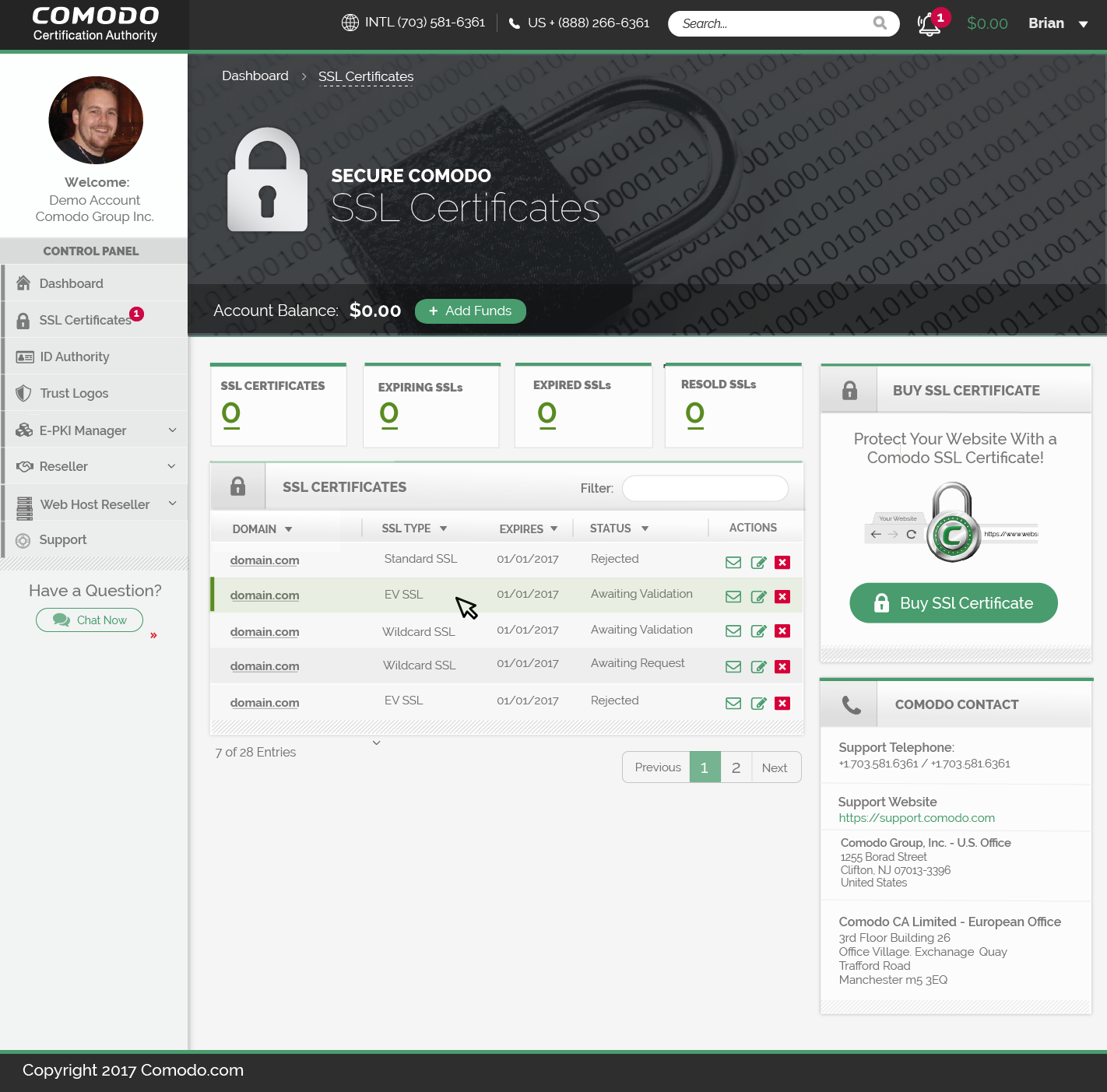
Task: Click the user profile photo
Action: 96,120
